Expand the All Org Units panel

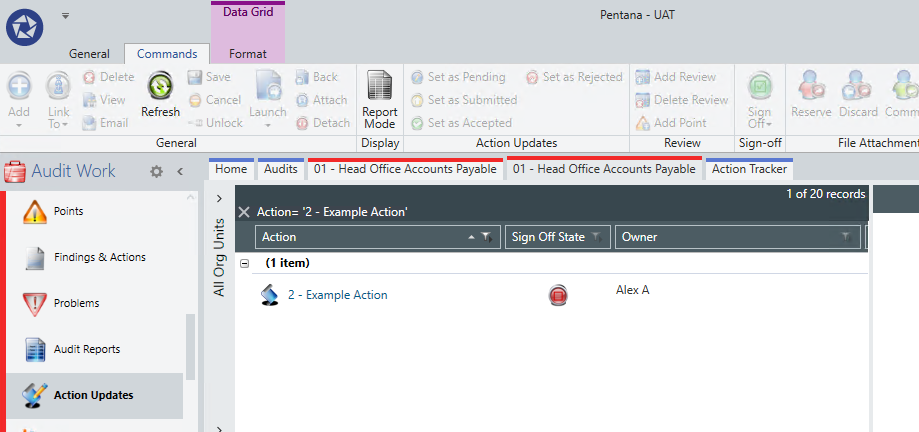(x=219, y=199)
